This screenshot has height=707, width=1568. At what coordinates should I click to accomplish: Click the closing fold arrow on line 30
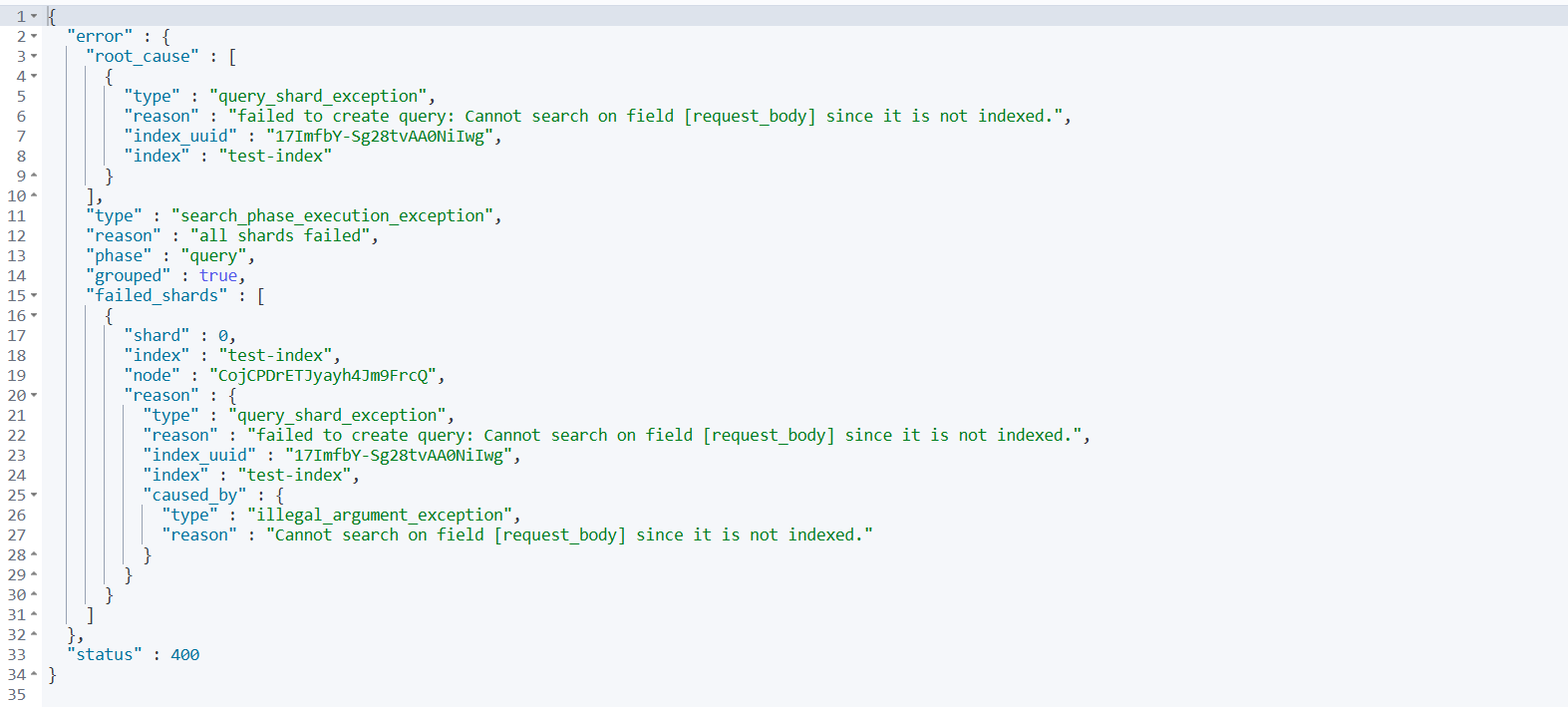[34, 595]
